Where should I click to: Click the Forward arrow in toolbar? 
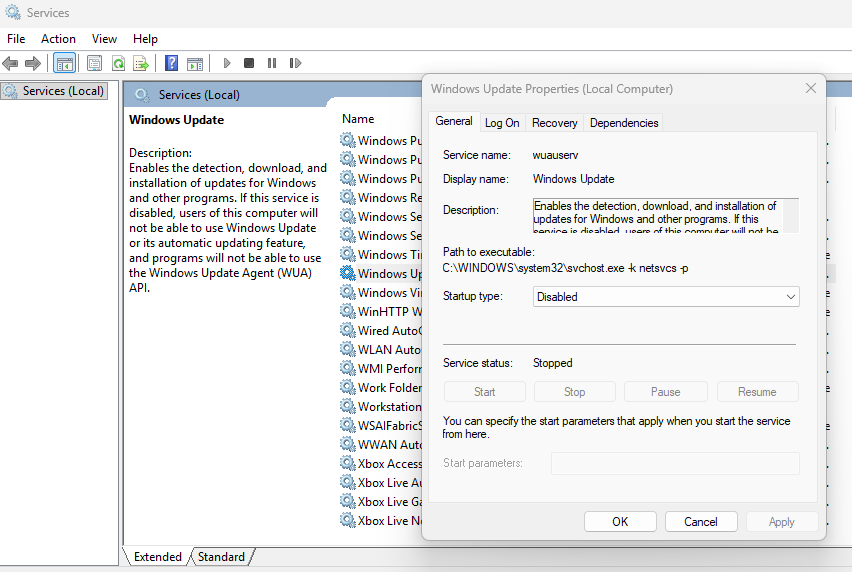pos(33,63)
